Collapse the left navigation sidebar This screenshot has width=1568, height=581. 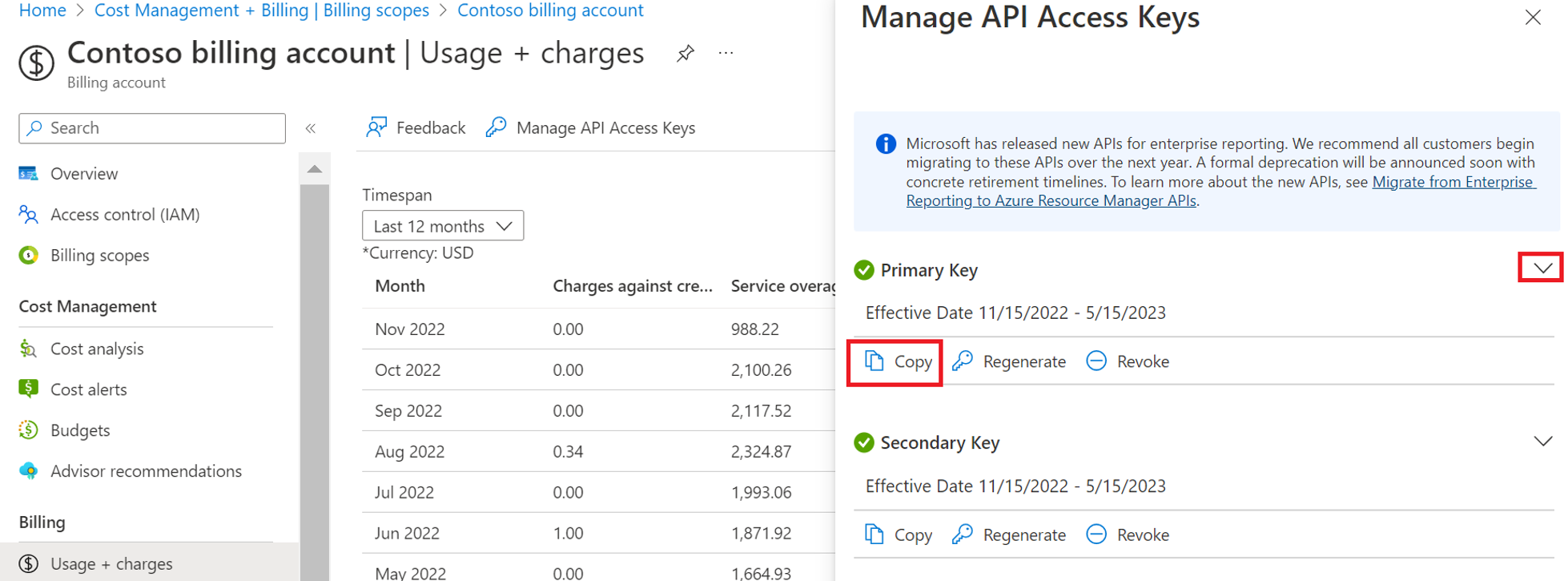tap(311, 128)
